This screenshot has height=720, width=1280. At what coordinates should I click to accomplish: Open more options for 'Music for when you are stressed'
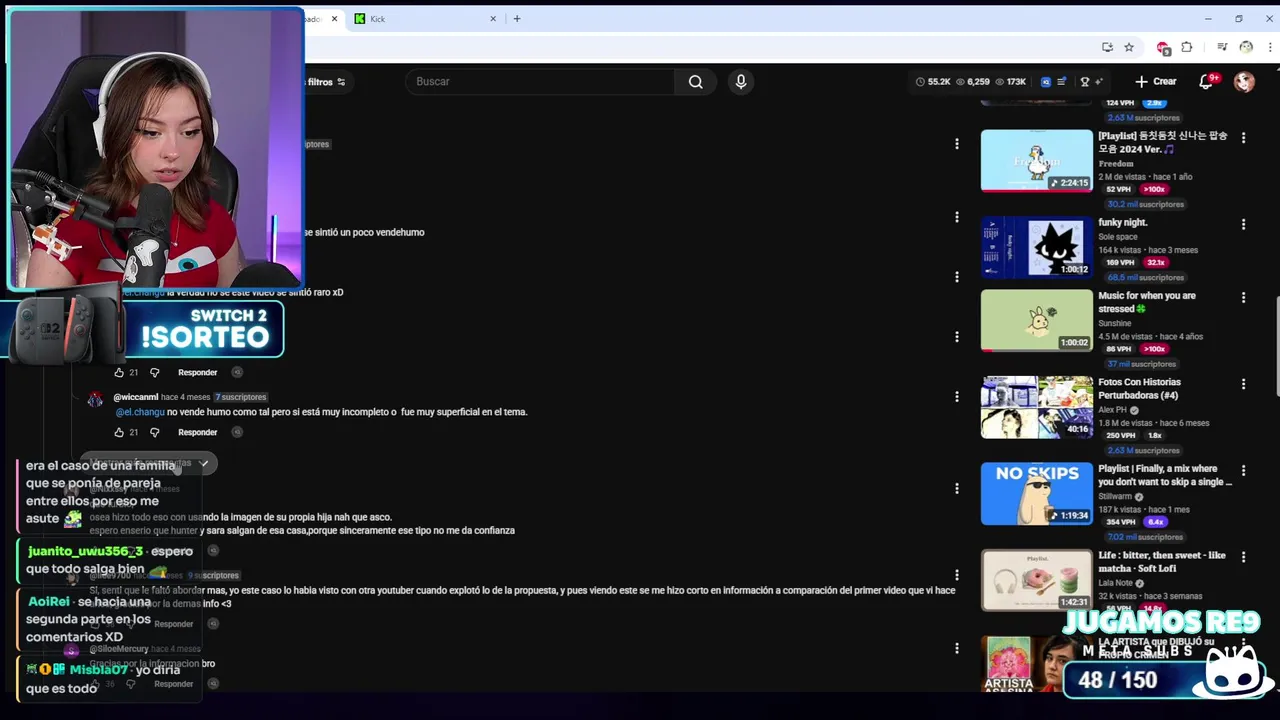point(1244,297)
